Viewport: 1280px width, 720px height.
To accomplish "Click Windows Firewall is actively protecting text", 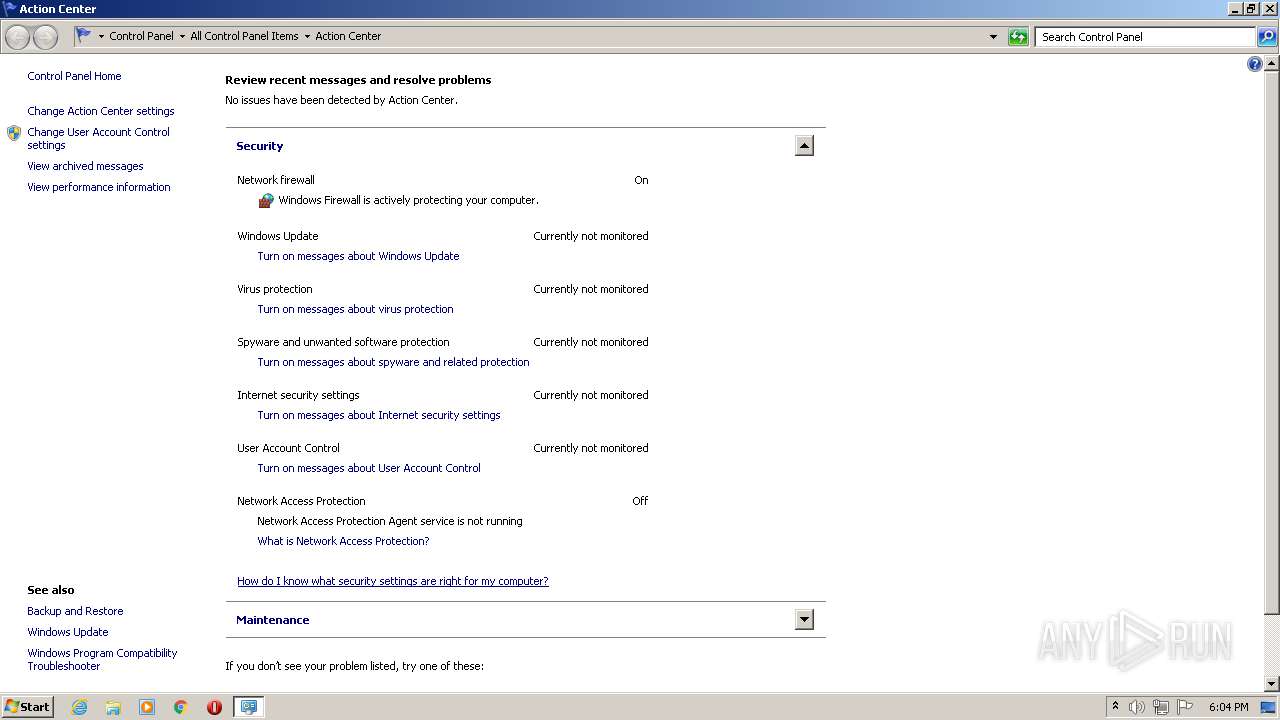I will (408, 200).
